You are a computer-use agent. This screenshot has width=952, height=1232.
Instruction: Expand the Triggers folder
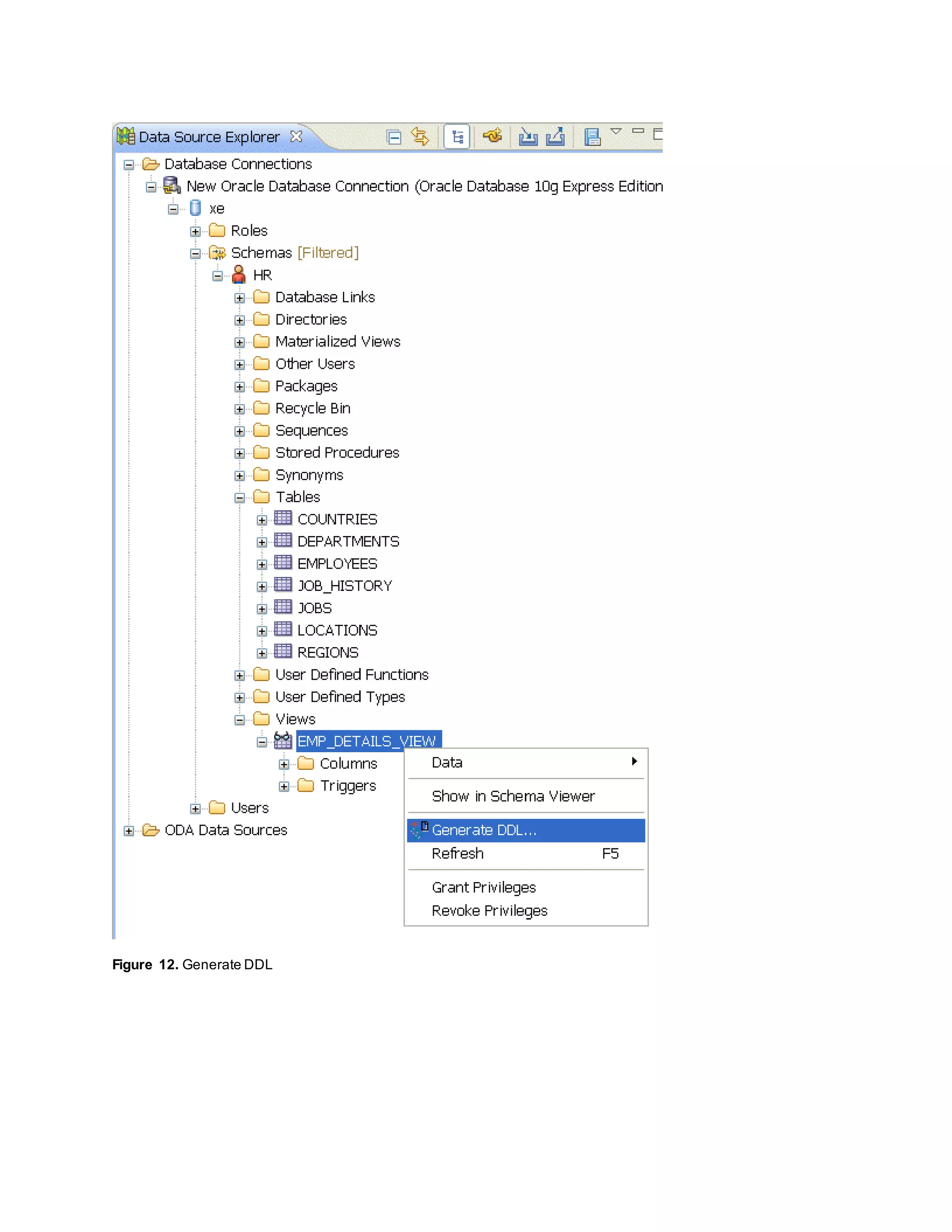[x=284, y=786]
